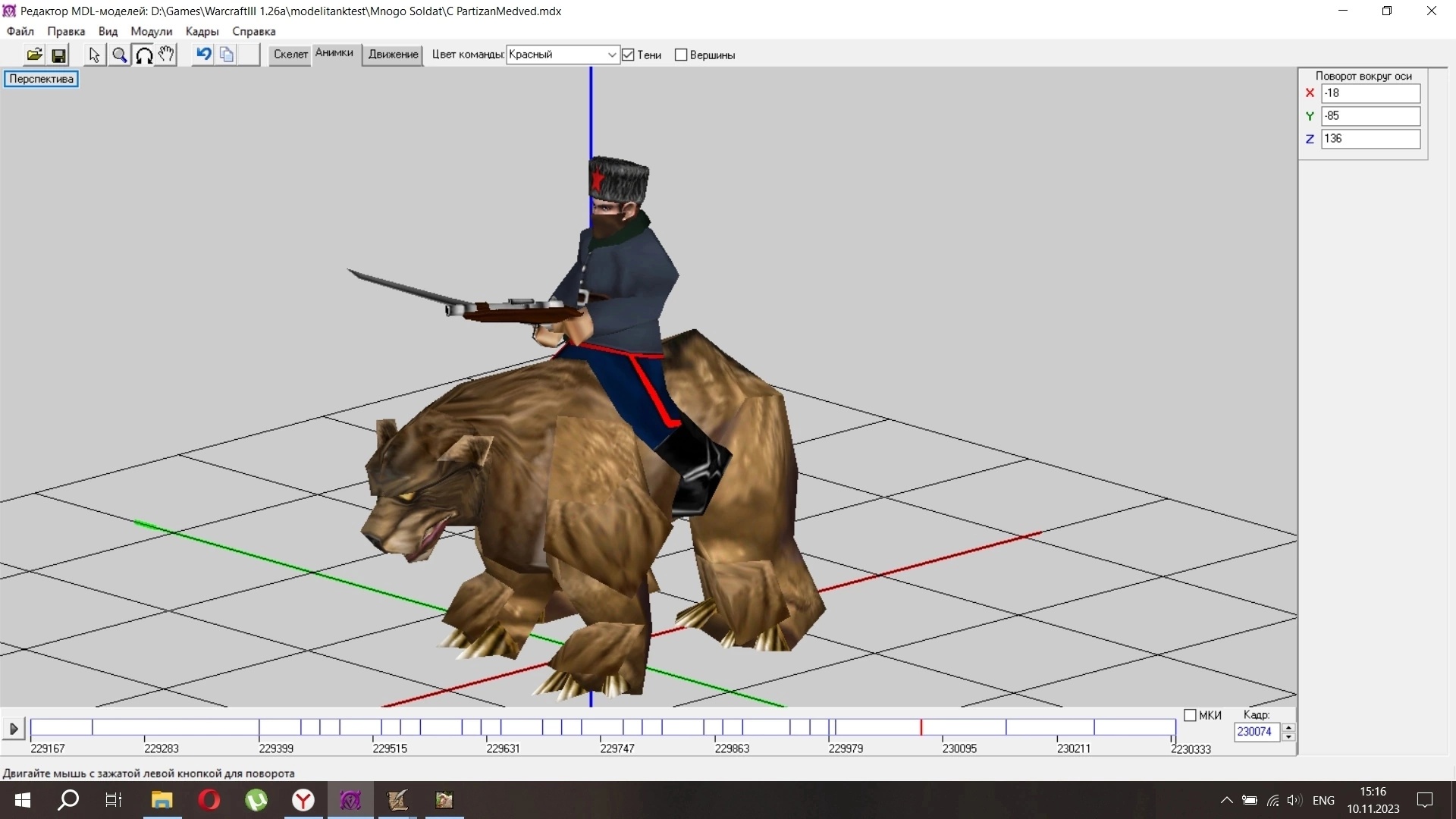Switch to the Скелет tab
This screenshot has width=1456, height=819.
coord(290,54)
